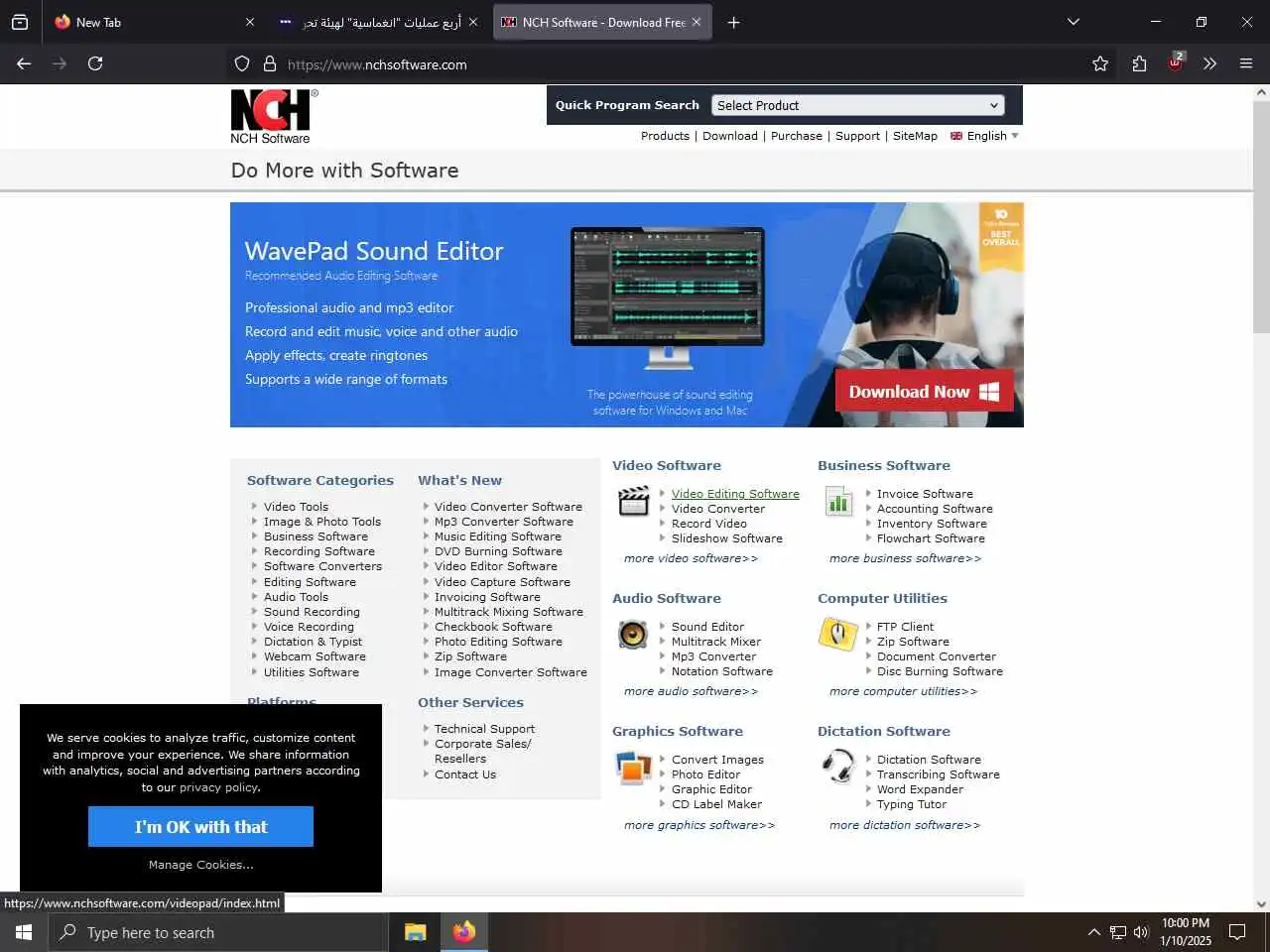
Task: Open Video Editing Software link
Action: click(x=735, y=494)
